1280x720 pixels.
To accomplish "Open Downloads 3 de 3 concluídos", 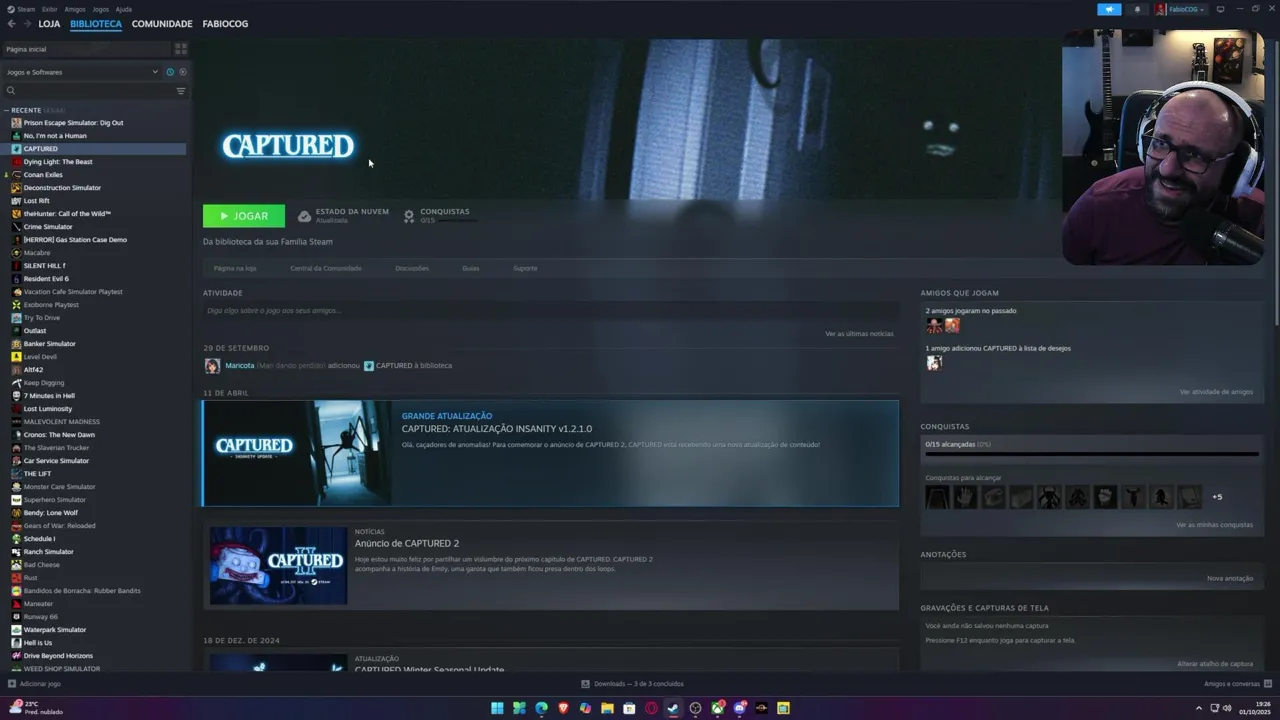I will 632,684.
